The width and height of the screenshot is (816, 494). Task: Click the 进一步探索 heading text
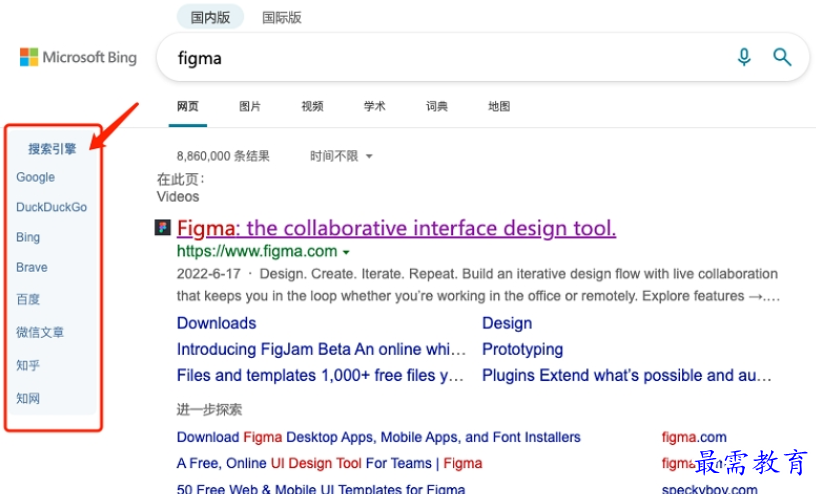coord(209,410)
